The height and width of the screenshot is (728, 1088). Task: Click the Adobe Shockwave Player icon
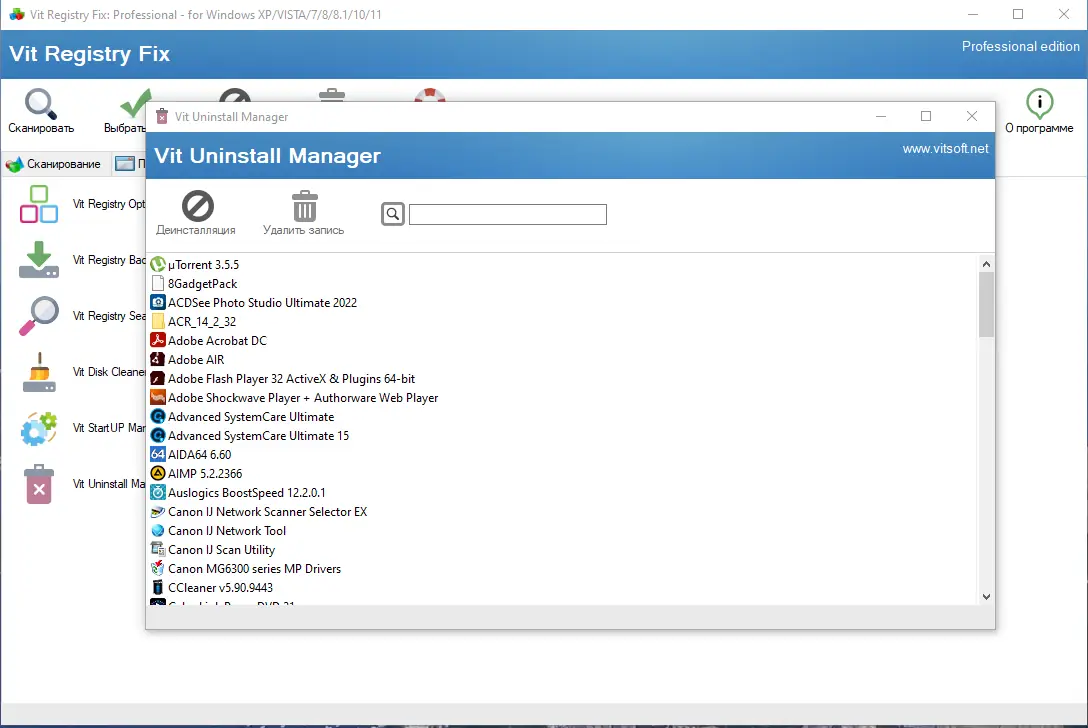(158, 398)
